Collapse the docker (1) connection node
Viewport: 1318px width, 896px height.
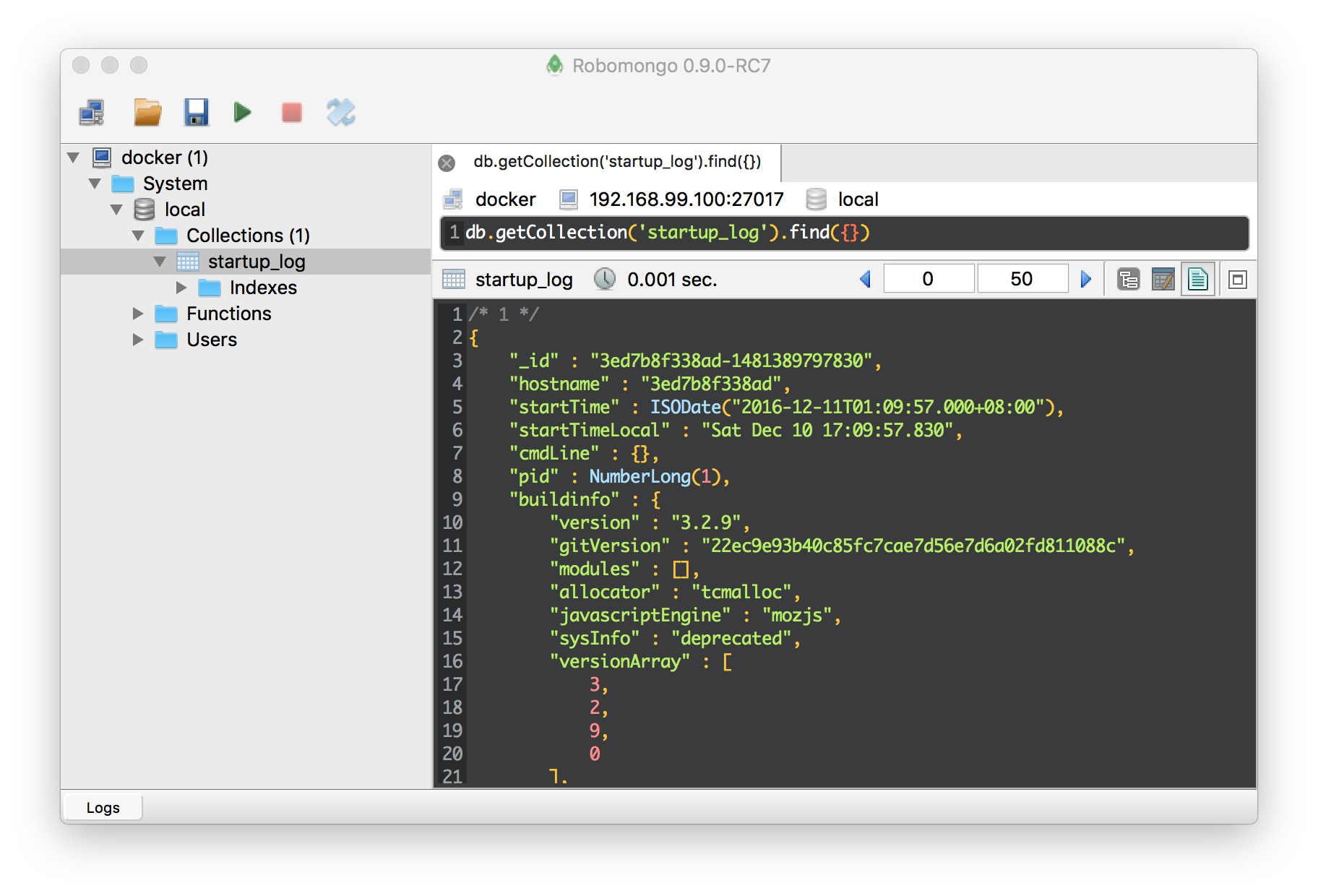tap(73, 158)
